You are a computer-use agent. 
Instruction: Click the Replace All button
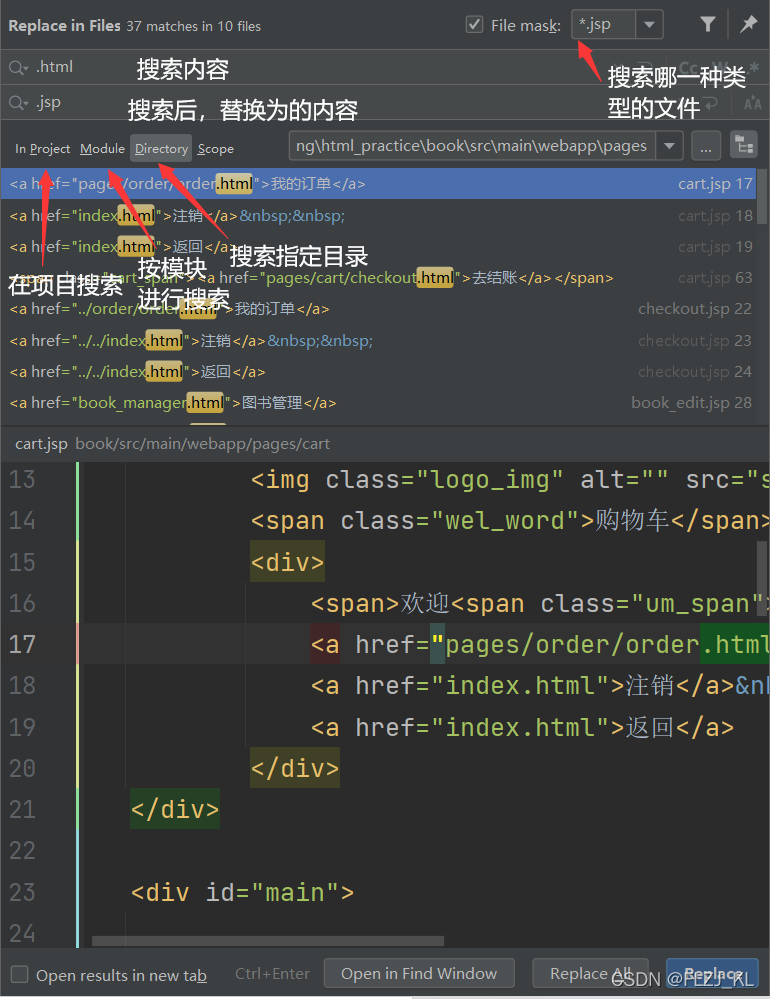(x=590, y=974)
